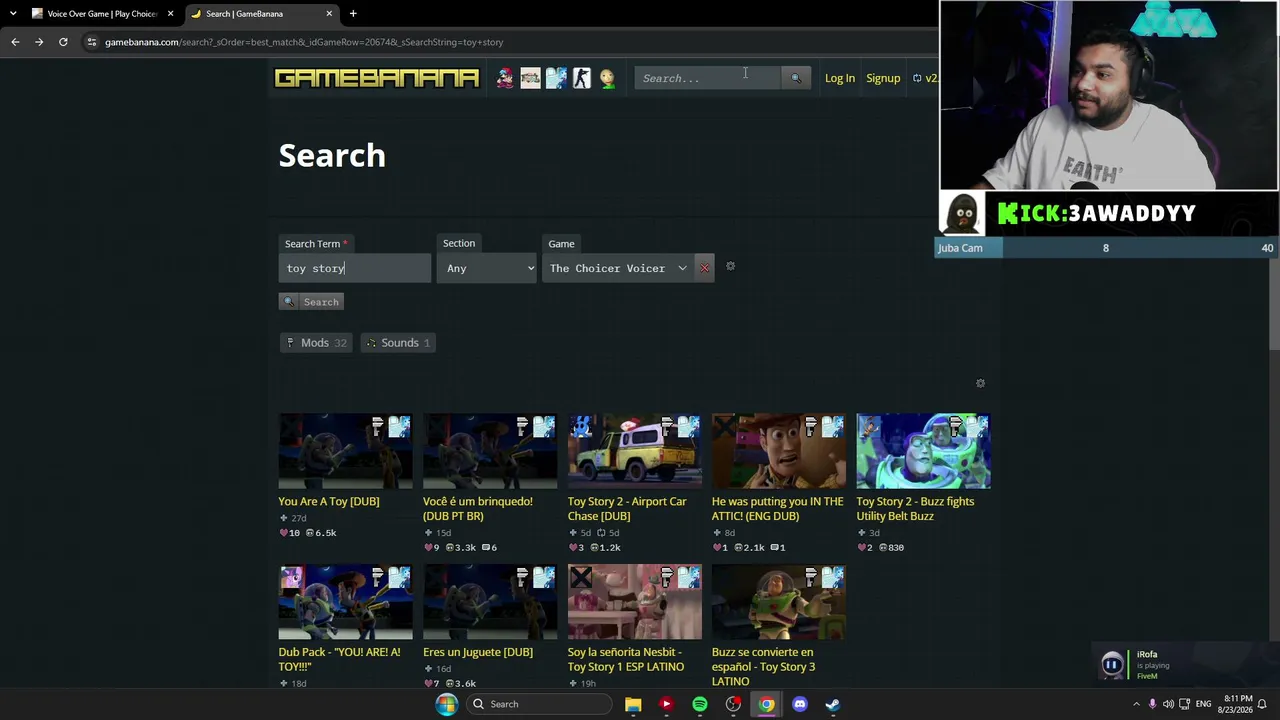Viewport: 1280px width, 720px height.
Task: Click the Search submit button
Action: [312, 302]
